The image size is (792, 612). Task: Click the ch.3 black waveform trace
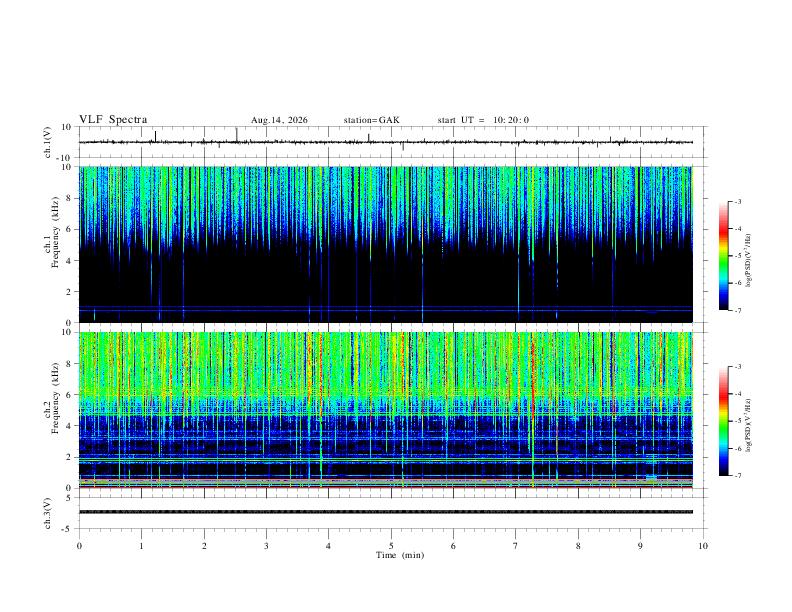pos(386,512)
